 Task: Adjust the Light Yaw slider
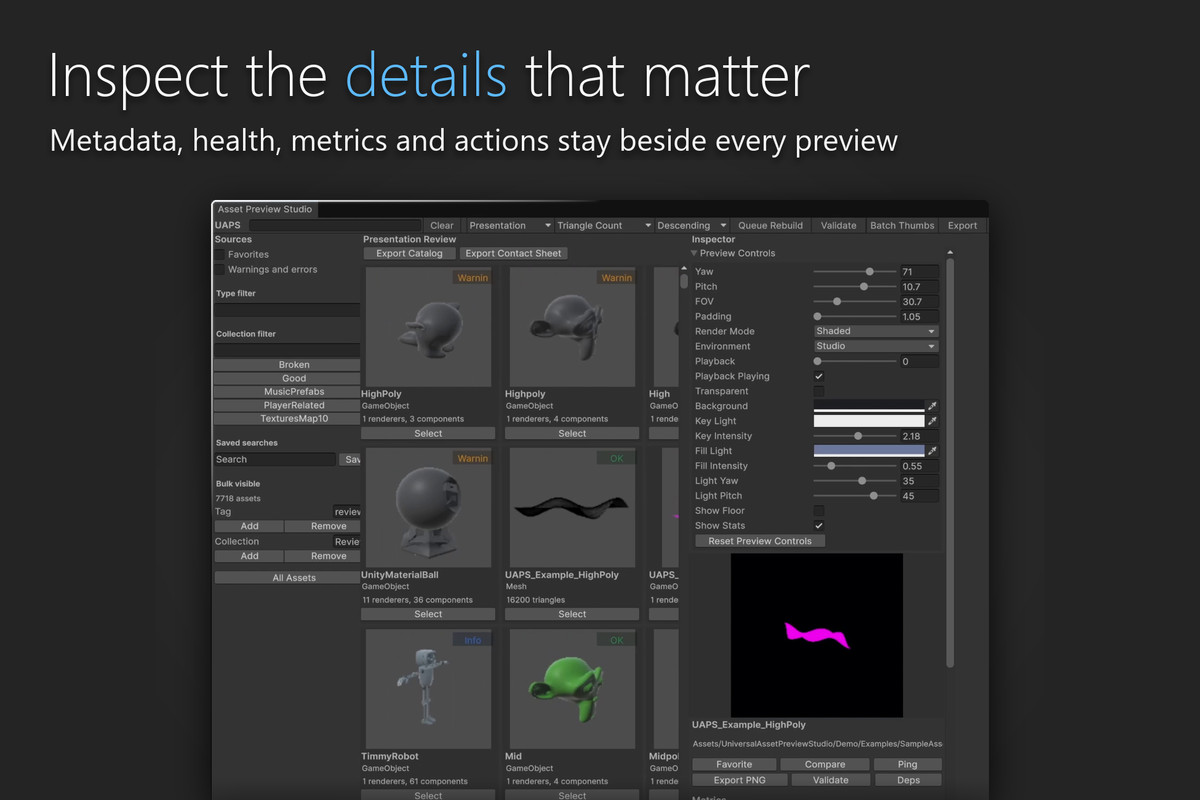pyautogui.click(x=854, y=481)
